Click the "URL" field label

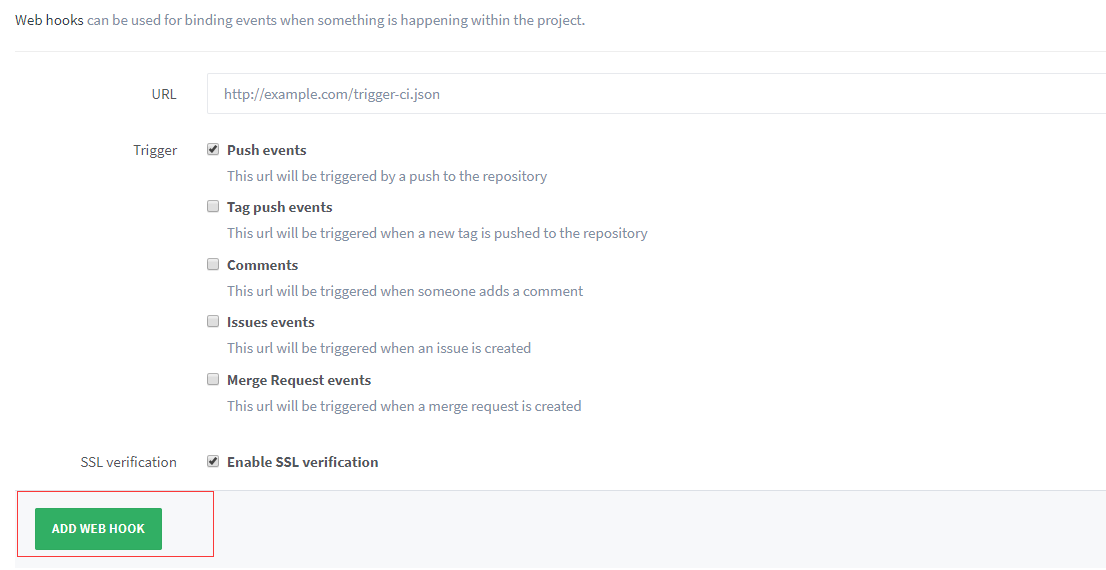point(164,94)
